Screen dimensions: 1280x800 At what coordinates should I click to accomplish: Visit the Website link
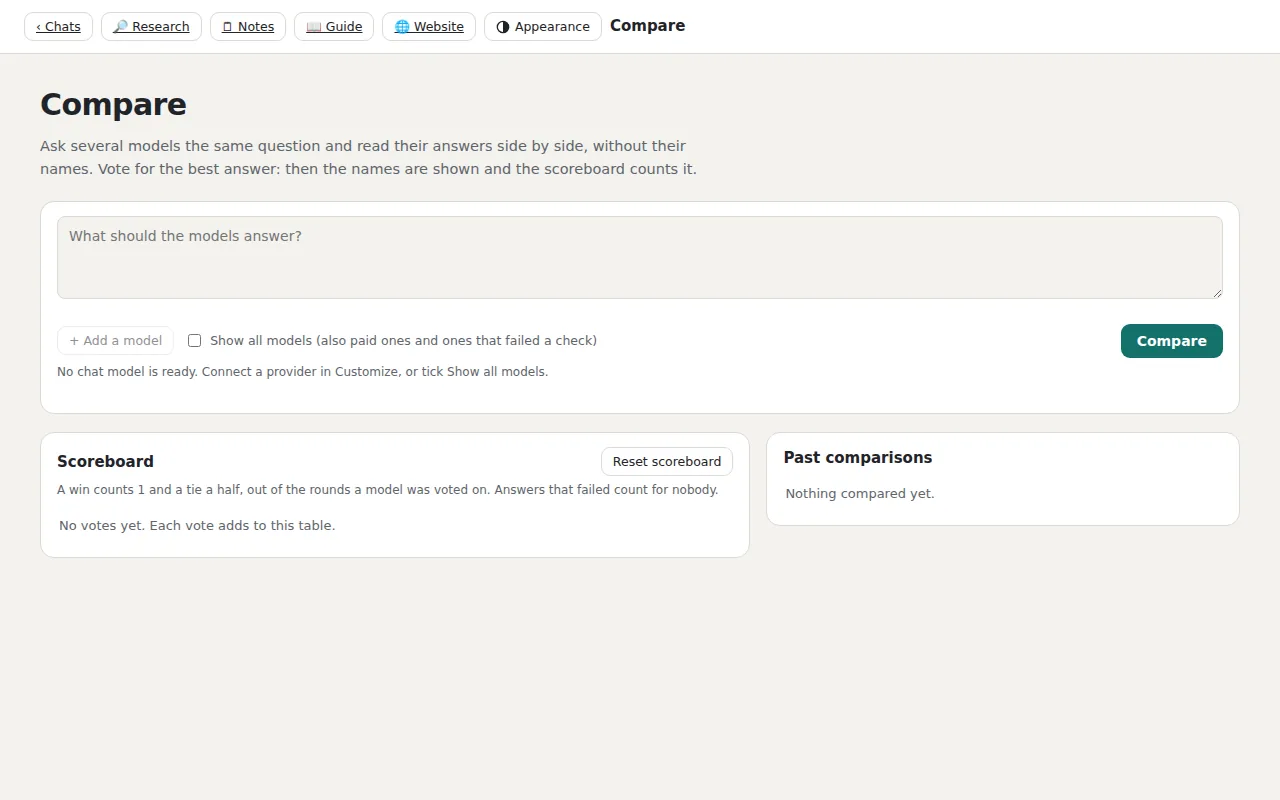pos(429,27)
